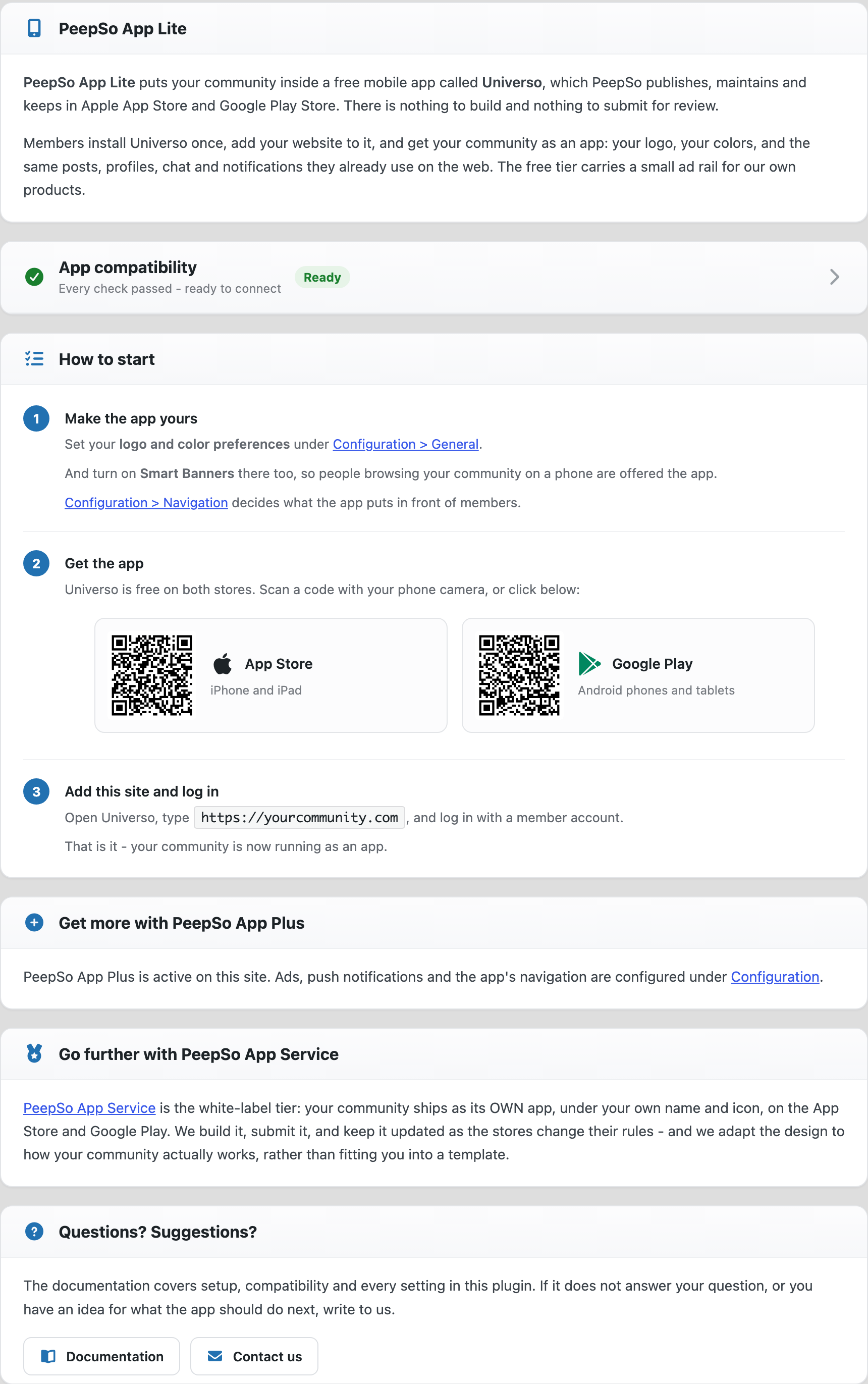Follow the Configuration link in App Plus section
The width and height of the screenshot is (868, 1384).
pos(775,977)
